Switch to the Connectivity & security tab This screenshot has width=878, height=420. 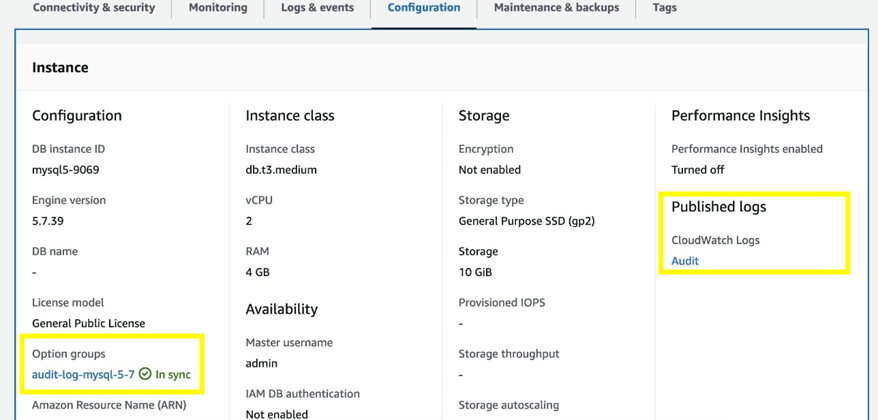(94, 8)
